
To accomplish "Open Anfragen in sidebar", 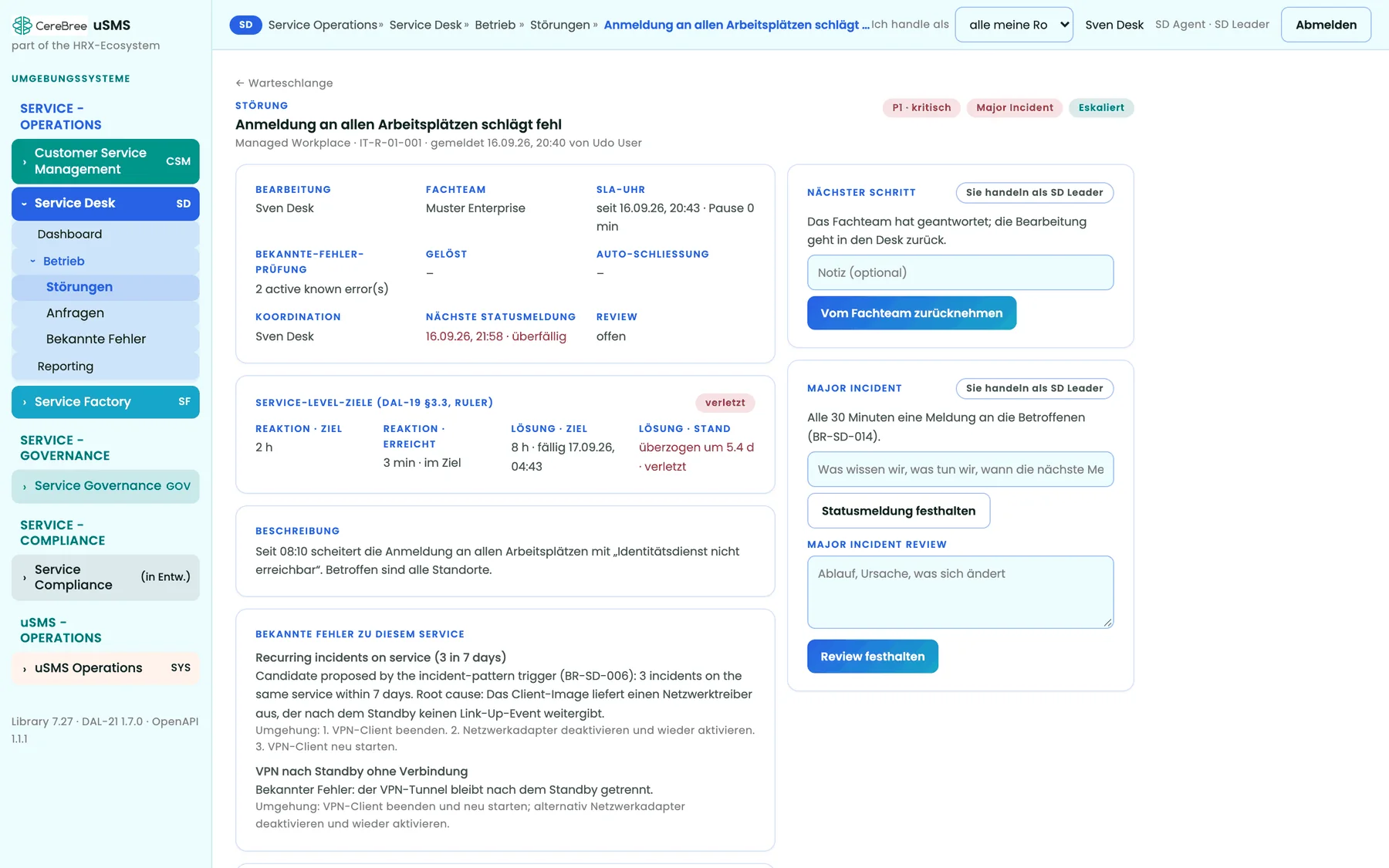I will tap(106, 313).
